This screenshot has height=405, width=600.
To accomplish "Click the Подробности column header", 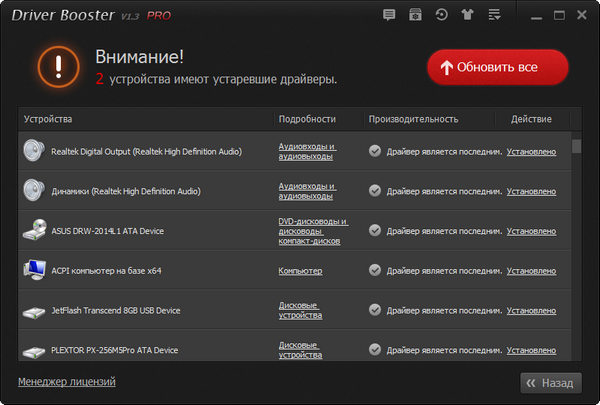I will [x=306, y=119].
